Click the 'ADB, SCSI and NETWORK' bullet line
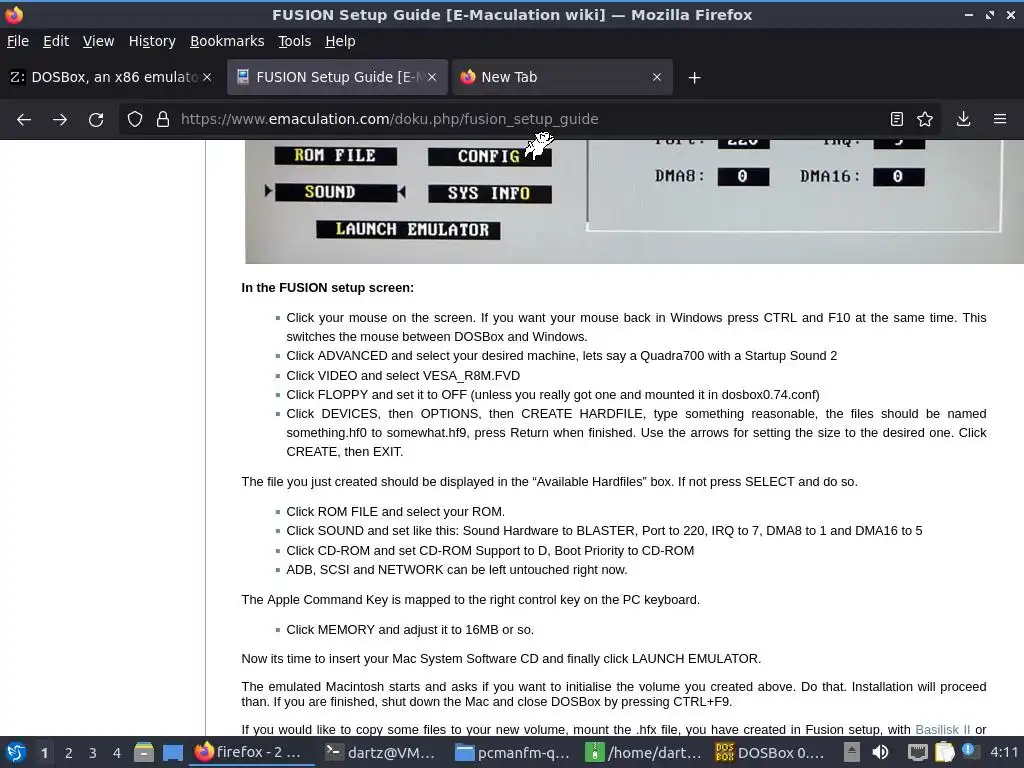The image size is (1024, 768). tap(456, 570)
